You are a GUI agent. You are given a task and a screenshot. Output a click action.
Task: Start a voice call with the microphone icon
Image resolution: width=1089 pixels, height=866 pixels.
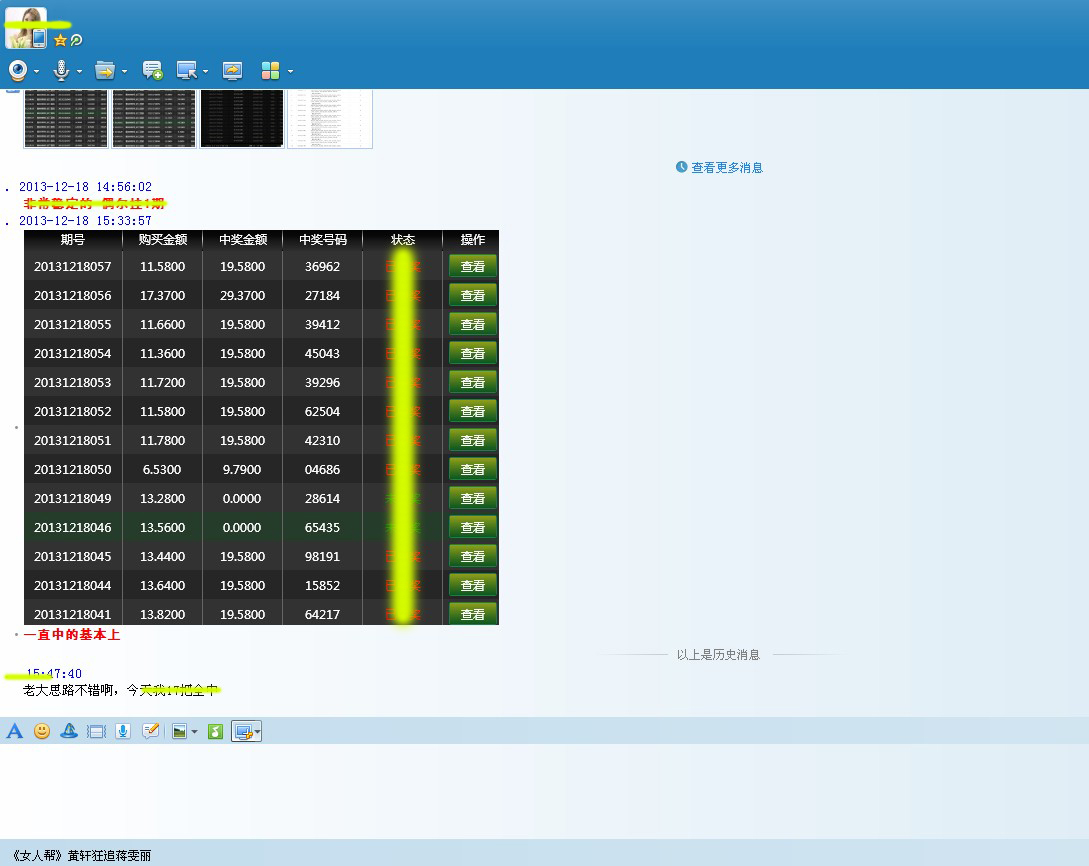(62, 70)
